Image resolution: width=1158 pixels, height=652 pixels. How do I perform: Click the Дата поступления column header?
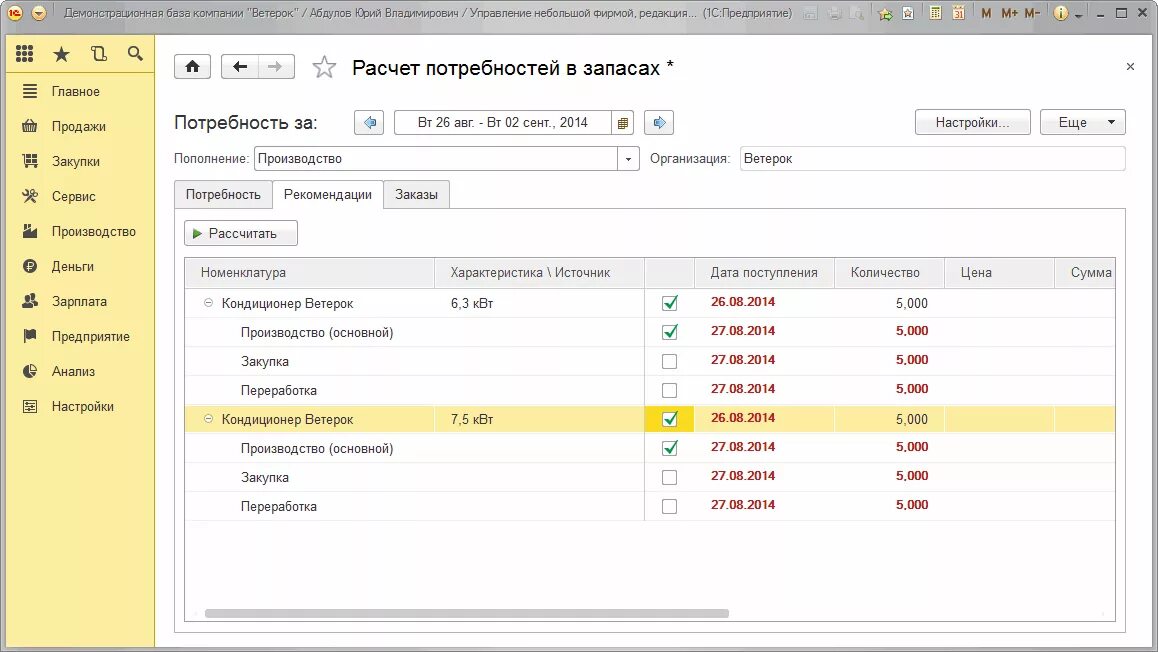click(x=764, y=272)
